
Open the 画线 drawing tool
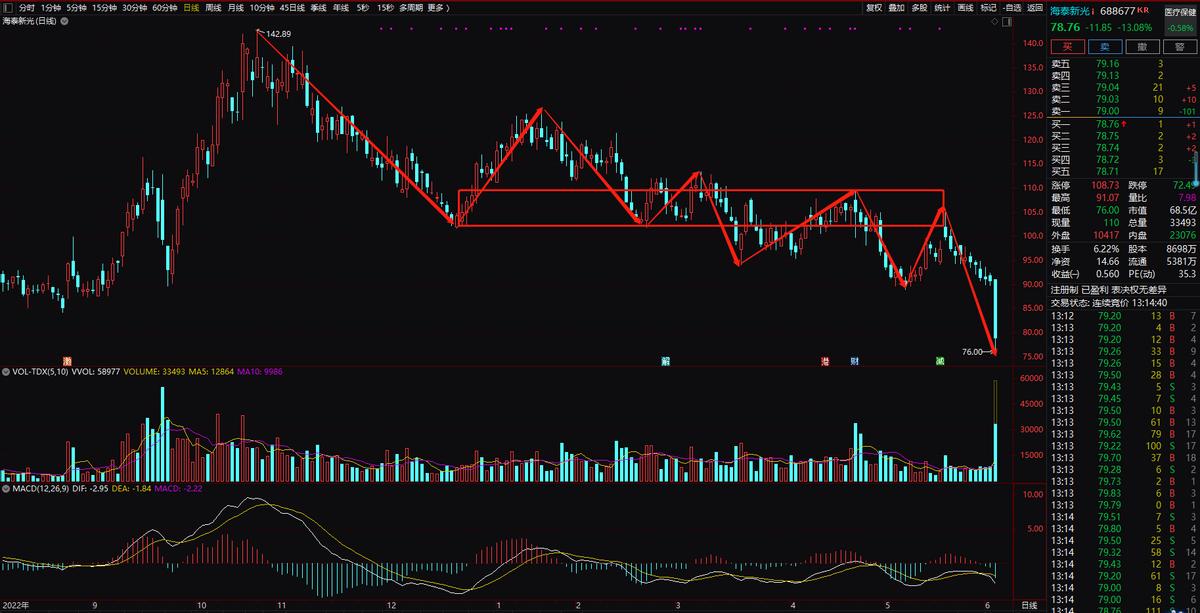pos(966,7)
